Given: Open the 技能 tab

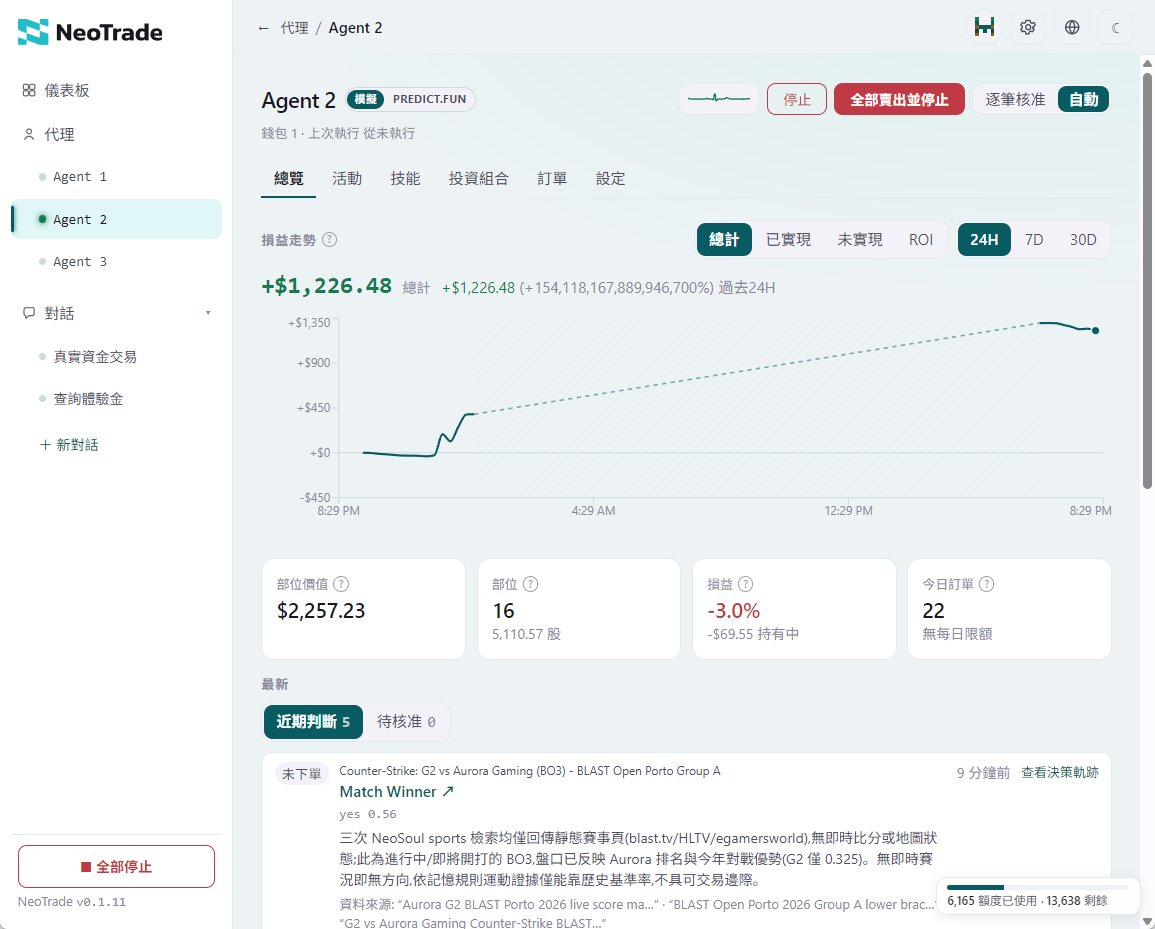Looking at the screenshot, I should (405, 178).
